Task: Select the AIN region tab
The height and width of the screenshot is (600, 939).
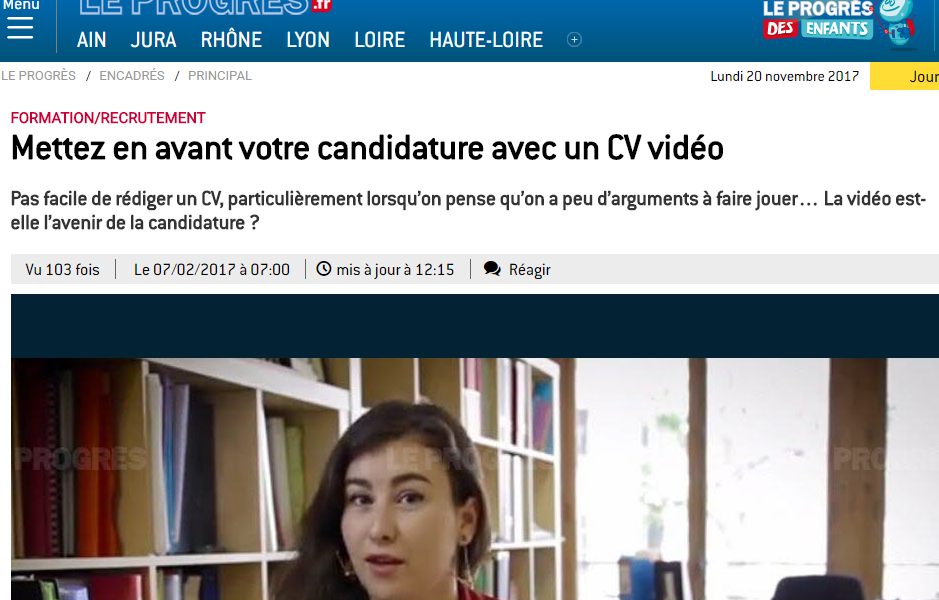Action: [x=92, y=40]
